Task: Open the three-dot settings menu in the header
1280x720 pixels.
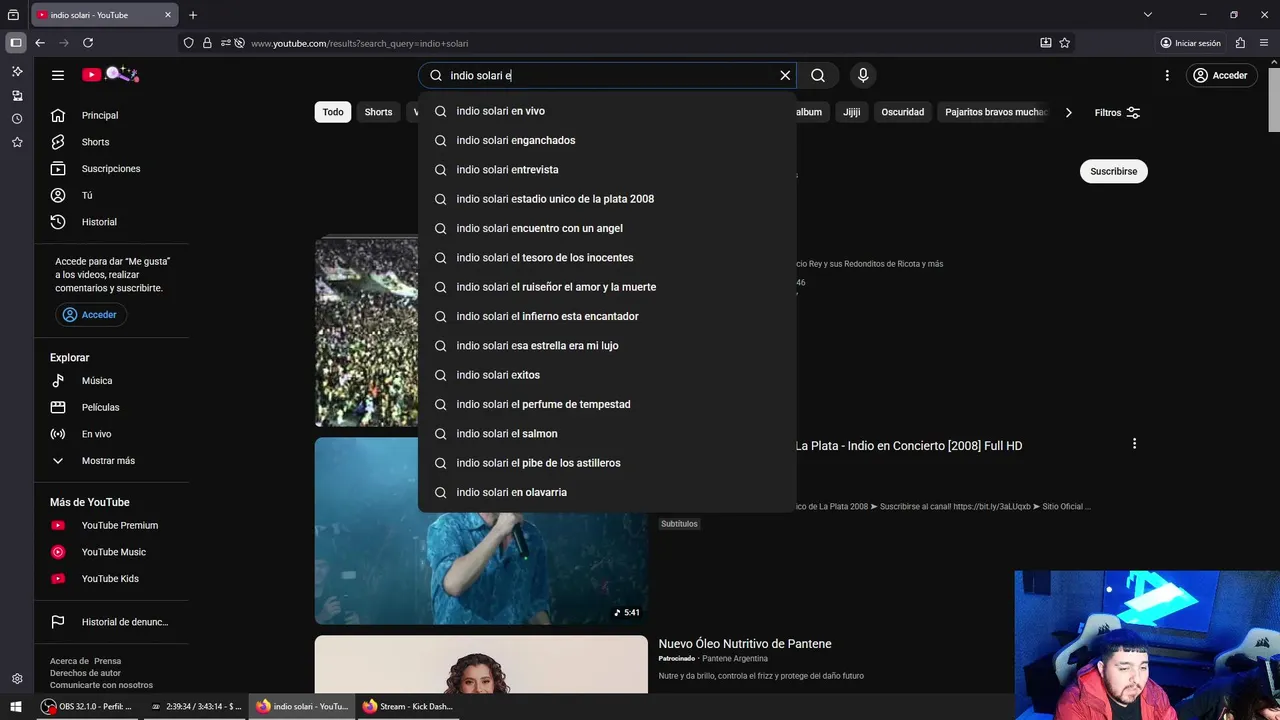Action: click(x=1167, y=75)
